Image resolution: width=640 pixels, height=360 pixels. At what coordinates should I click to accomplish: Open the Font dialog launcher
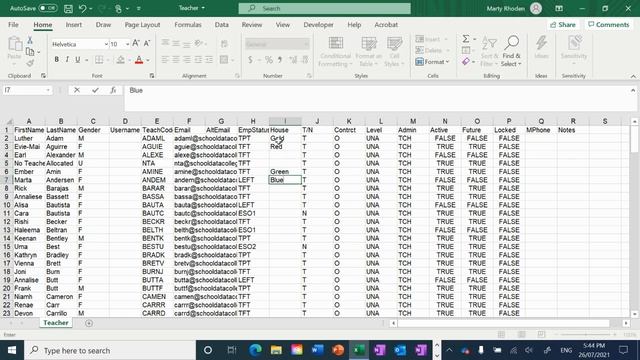point(152,76)
